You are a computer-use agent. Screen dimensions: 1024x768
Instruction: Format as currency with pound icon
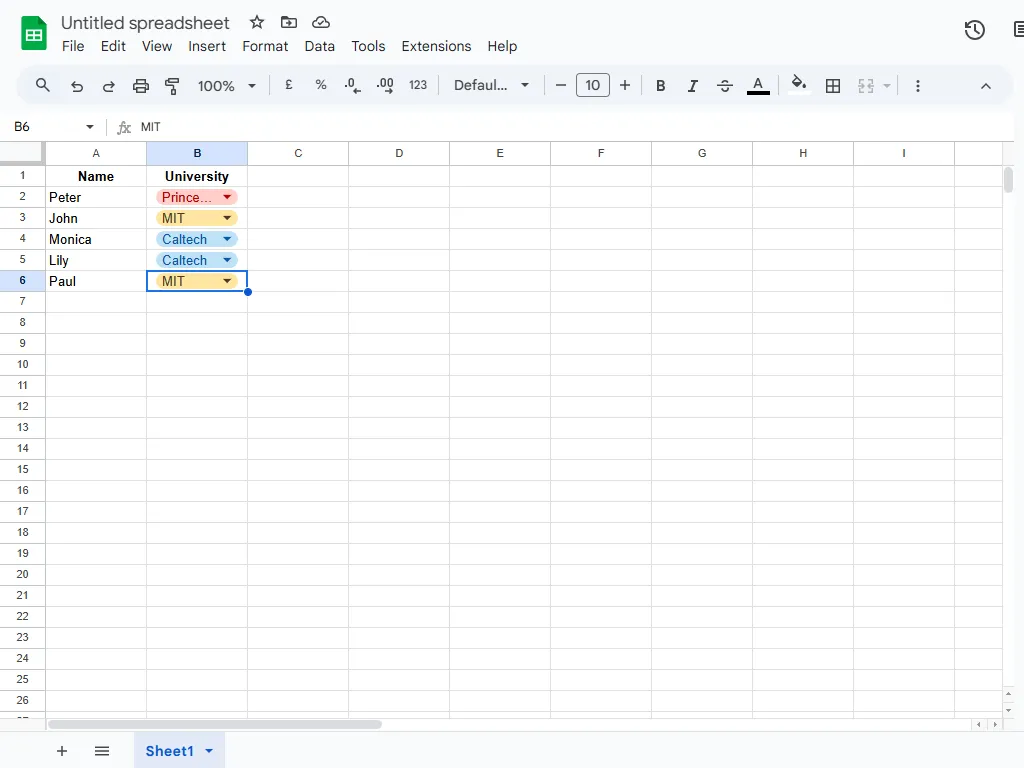point(289,85)
